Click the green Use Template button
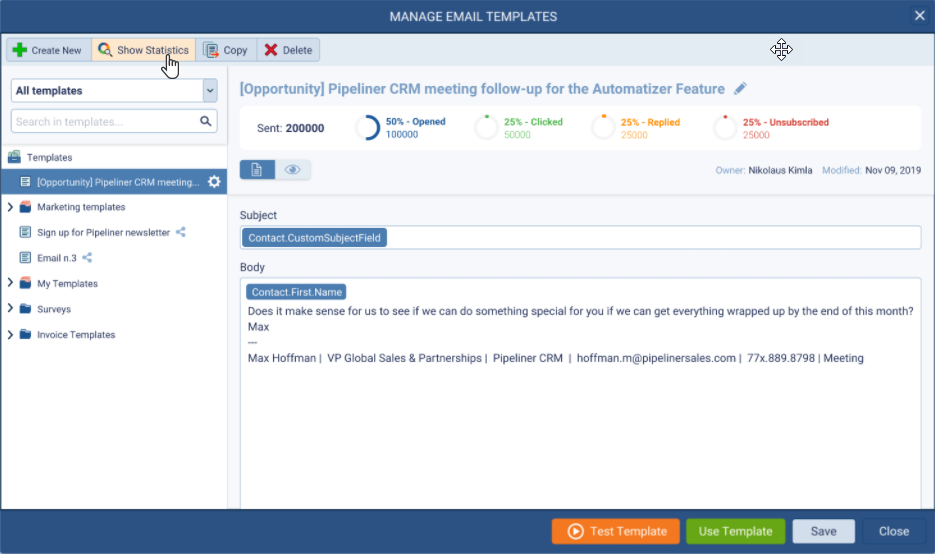 (735, 531)
